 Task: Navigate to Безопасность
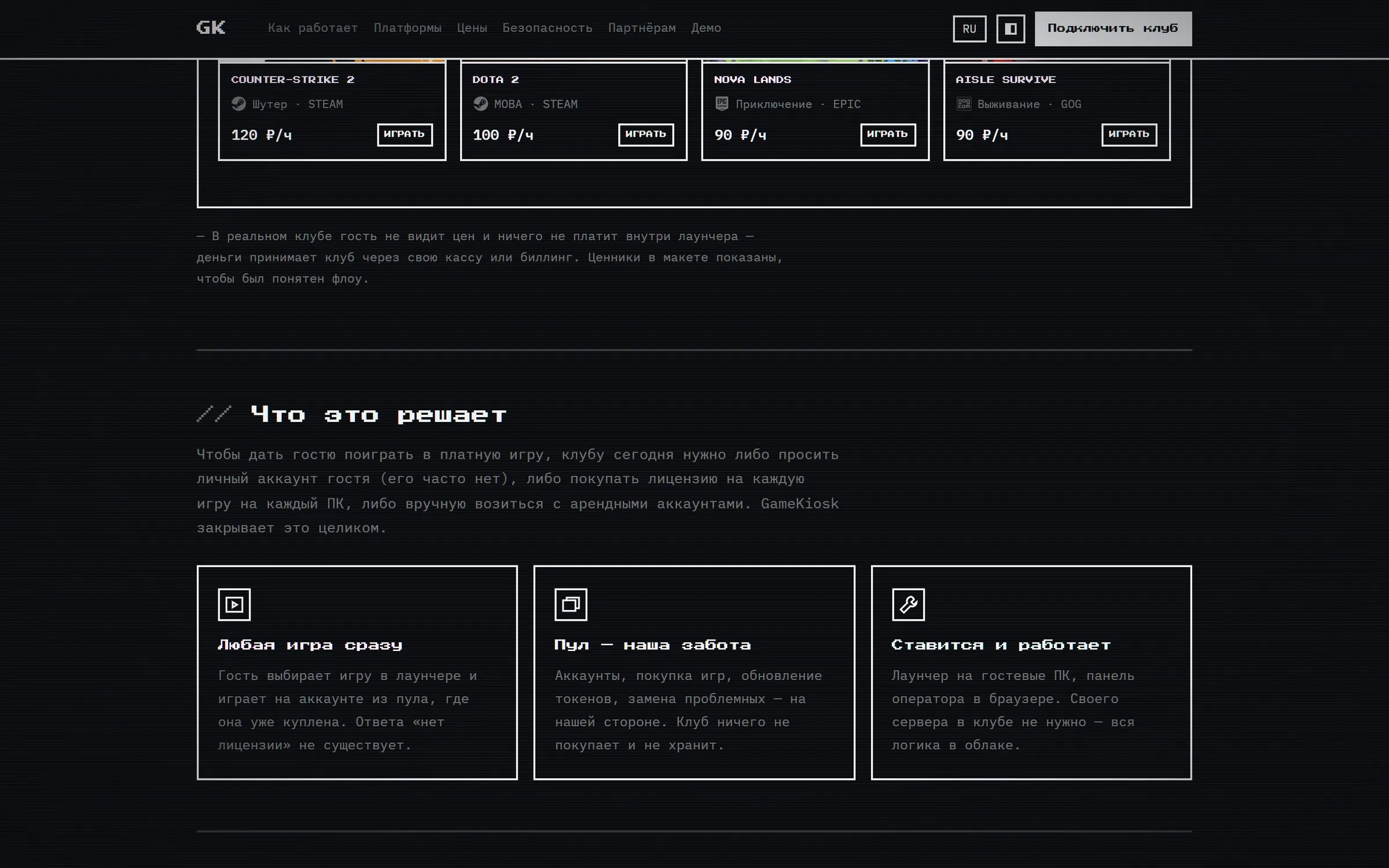point(547,28)
